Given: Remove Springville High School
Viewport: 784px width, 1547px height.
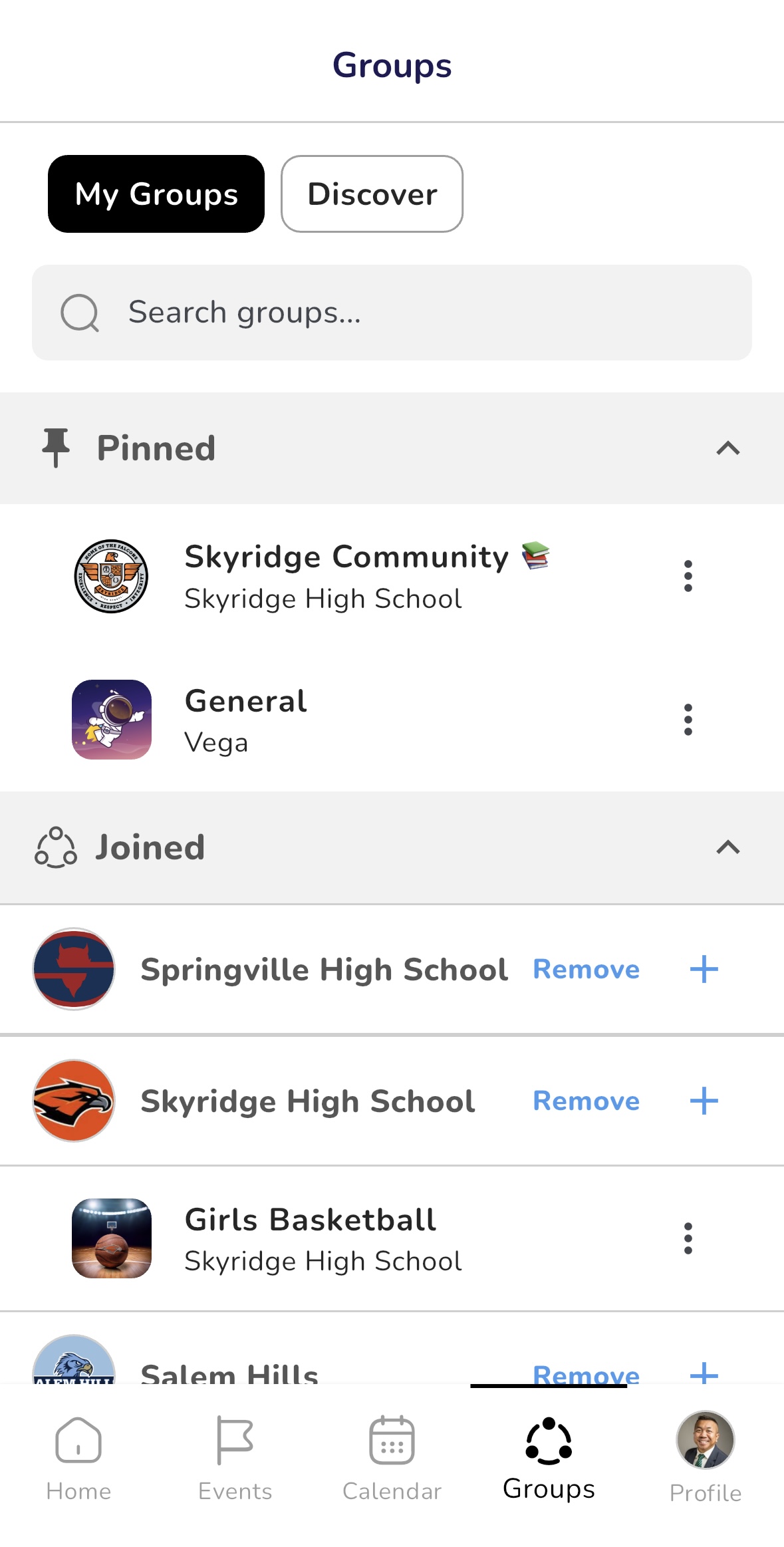Looking at the screenshot, I should coord(586,970).
